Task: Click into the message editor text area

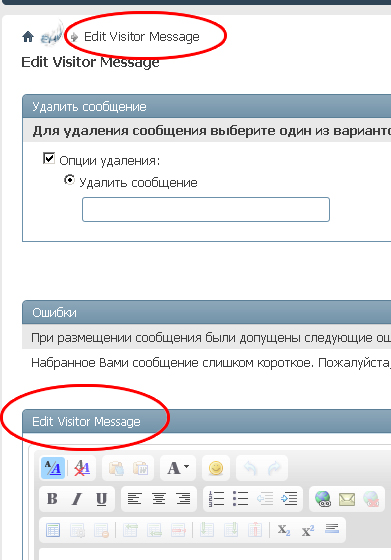Action: coord(215,554)
